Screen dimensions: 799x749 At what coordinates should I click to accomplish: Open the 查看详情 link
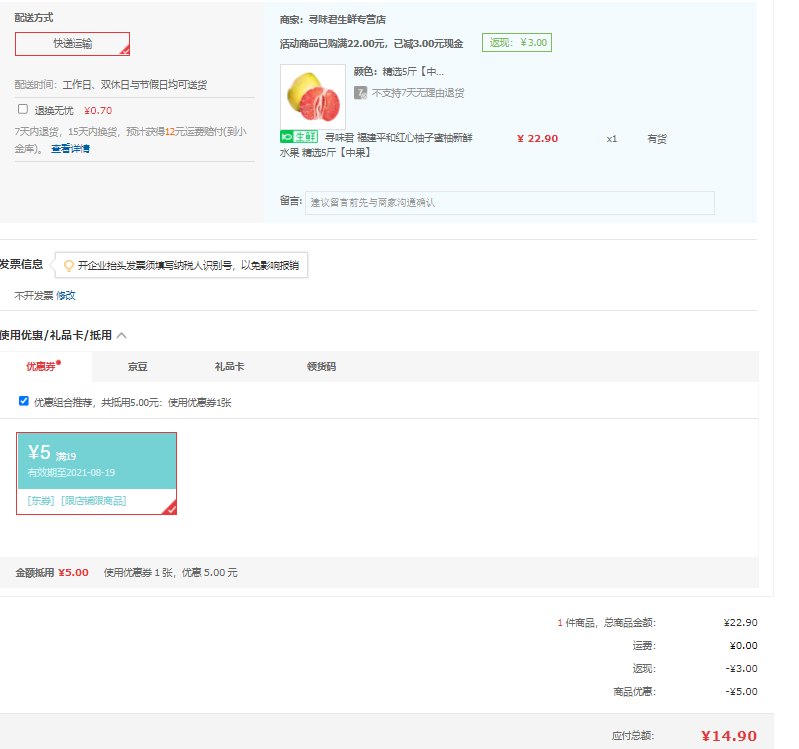coord(70,149)
